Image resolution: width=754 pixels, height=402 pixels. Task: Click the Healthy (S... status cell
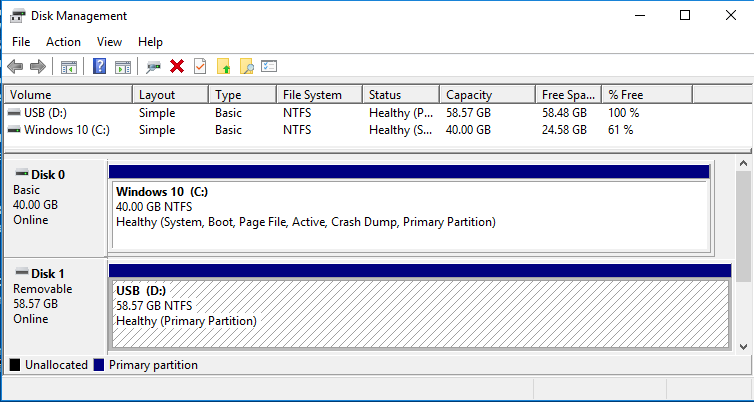(400, 130)
